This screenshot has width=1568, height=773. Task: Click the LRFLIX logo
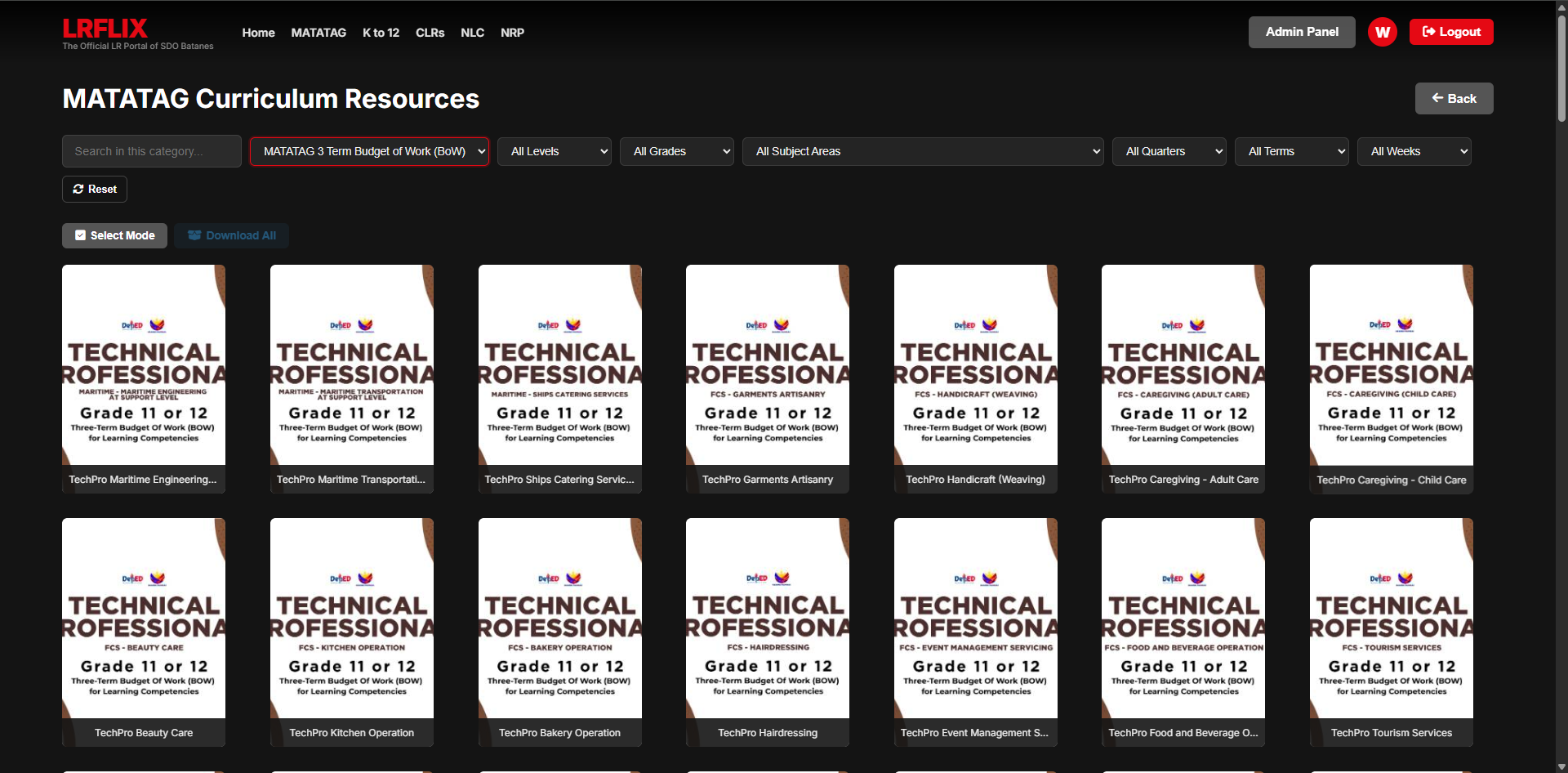pos(105,29)
